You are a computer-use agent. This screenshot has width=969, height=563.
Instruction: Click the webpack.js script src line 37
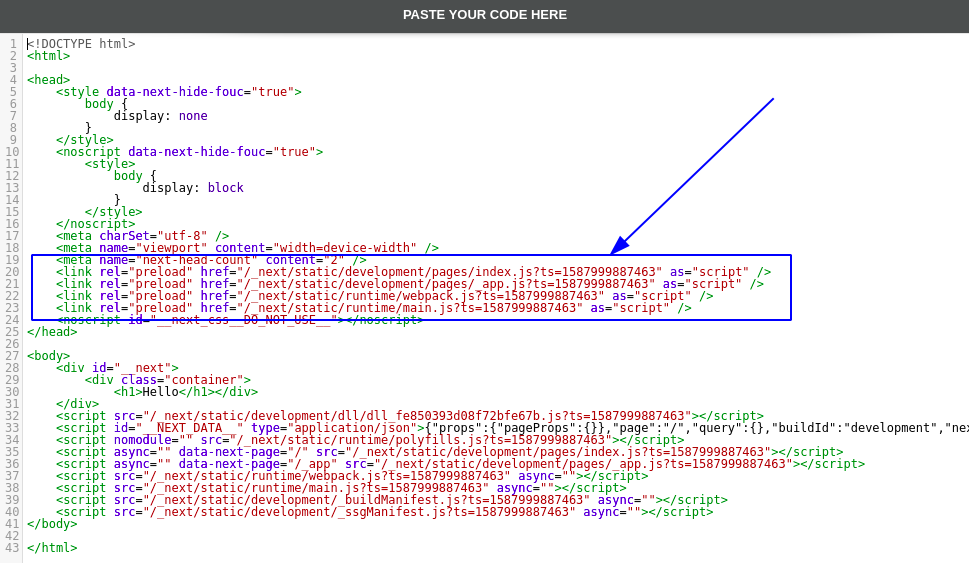tap(352, 476)
